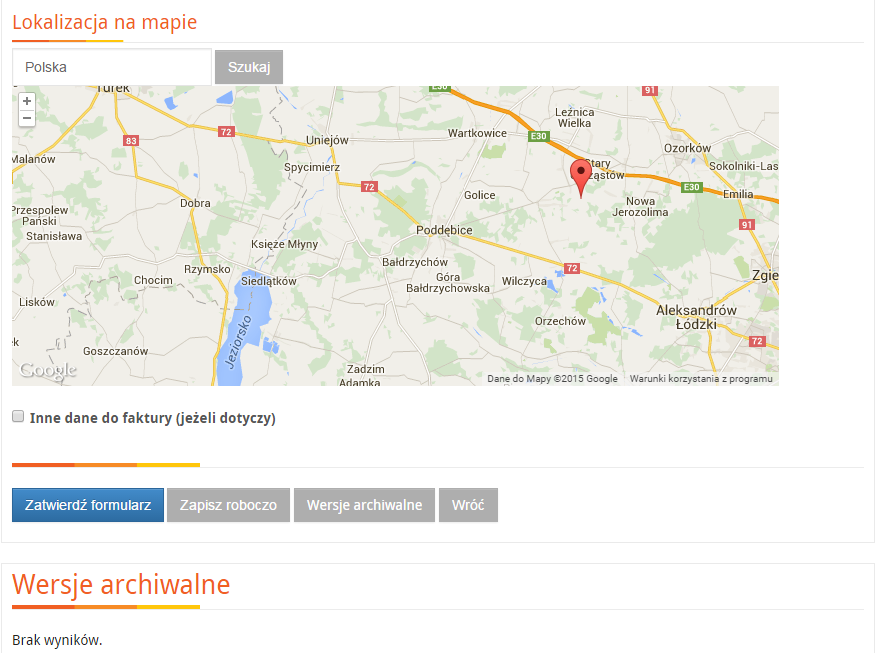Open Wersje archiwalne button
876x653 pixels.
coord(364,505)
